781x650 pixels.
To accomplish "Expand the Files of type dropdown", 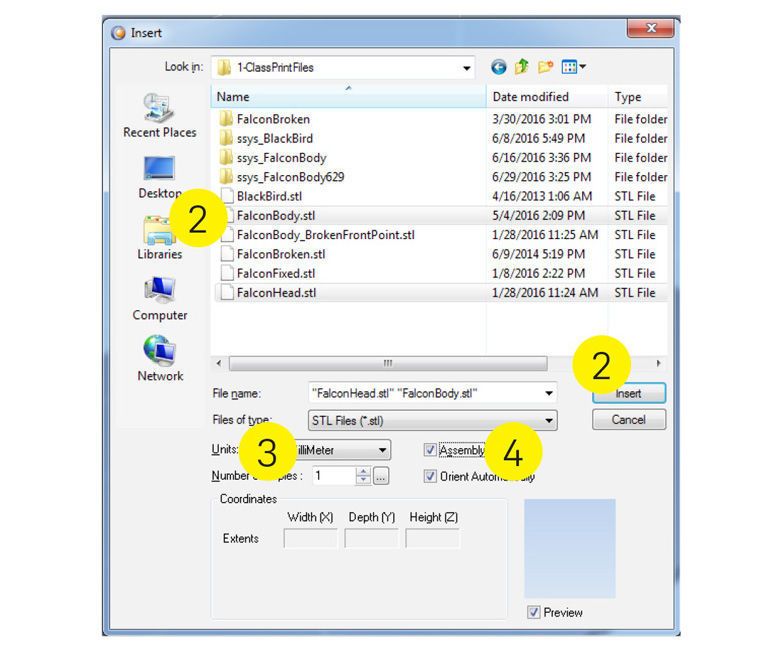I will (x=549, y=421).
